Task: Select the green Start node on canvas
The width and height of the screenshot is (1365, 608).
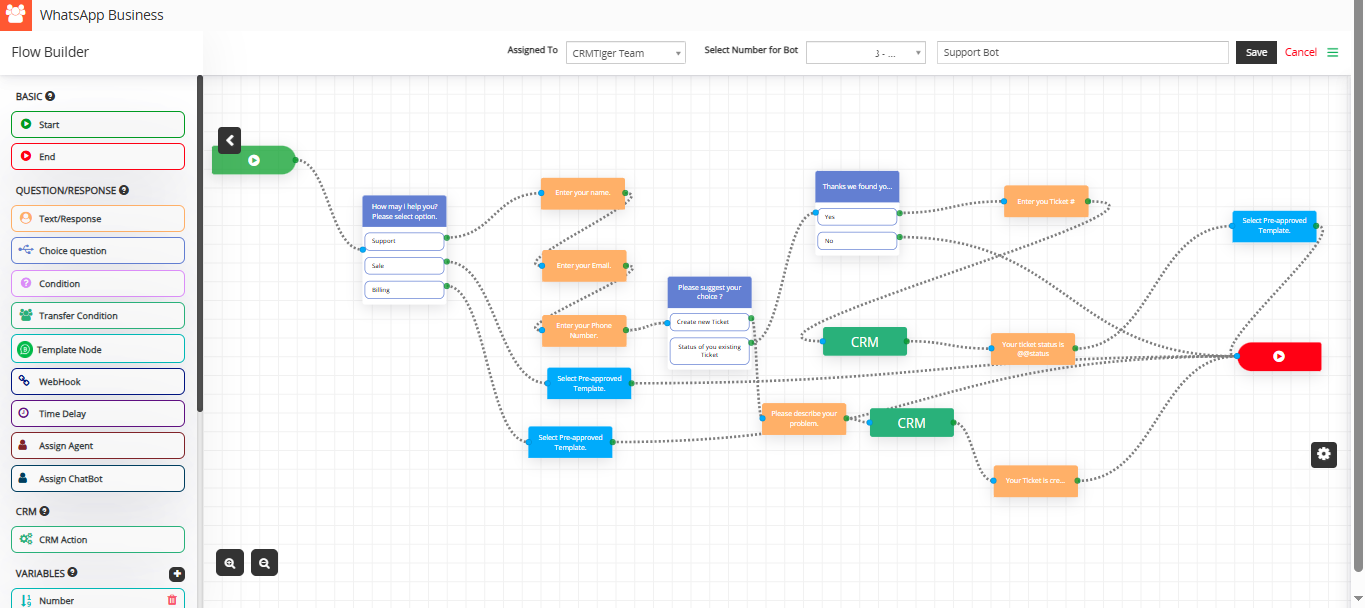Action: click(254, 160)
